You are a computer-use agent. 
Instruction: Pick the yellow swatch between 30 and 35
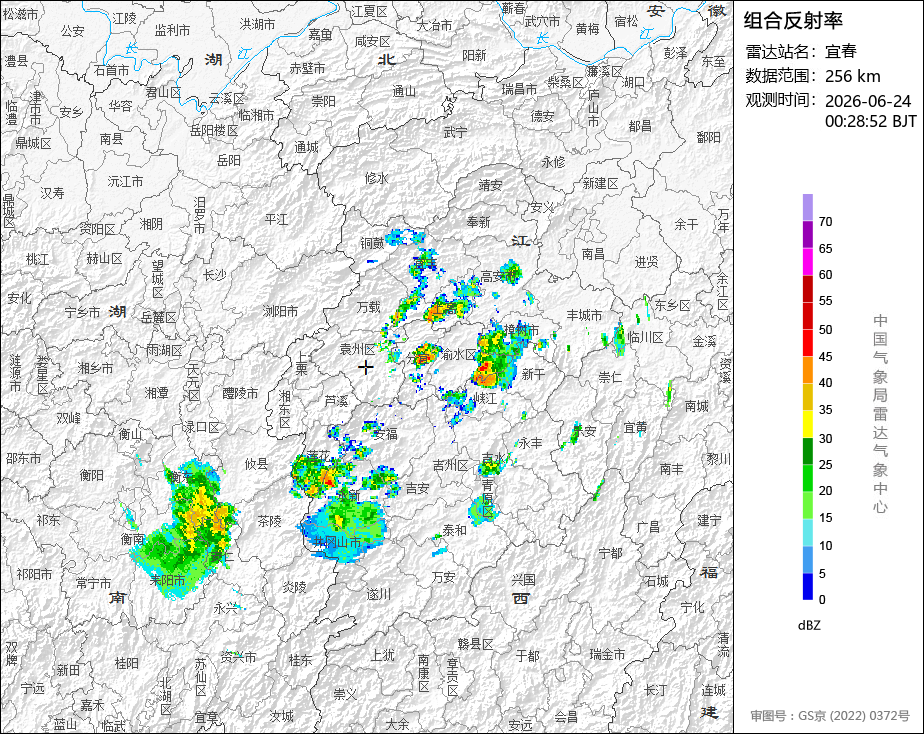(807, 424)
